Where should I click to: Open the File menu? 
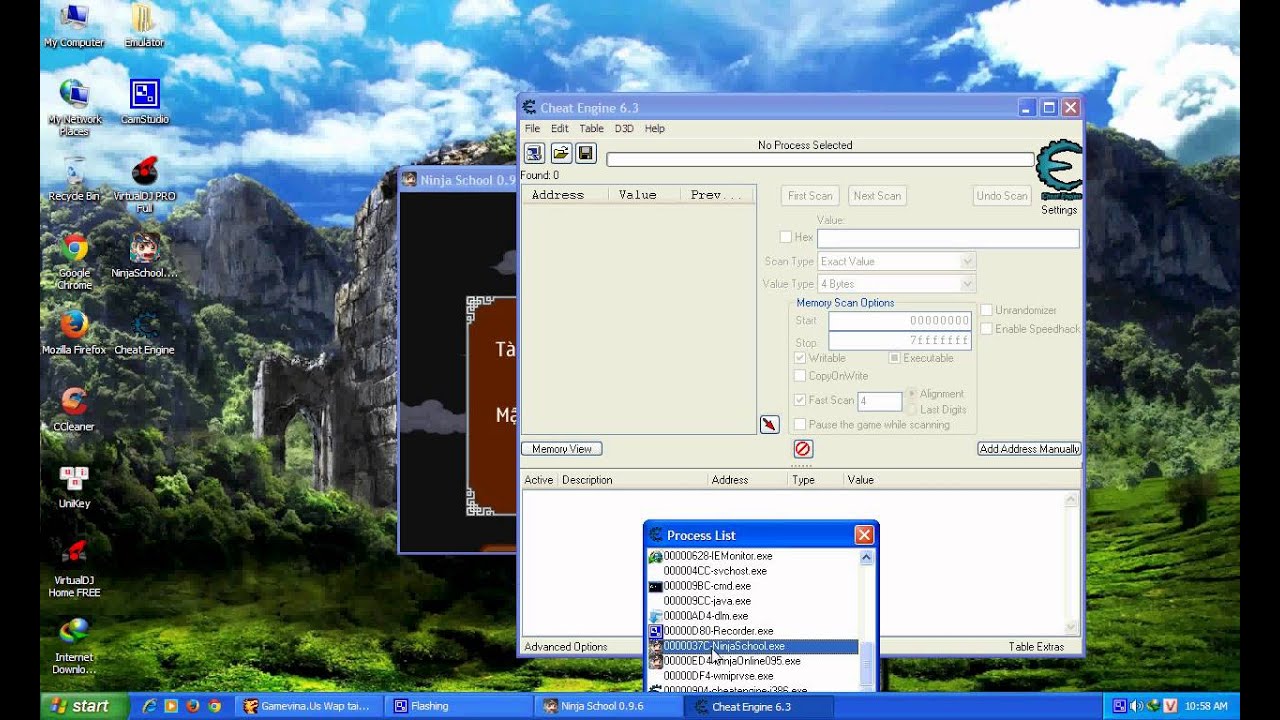(532, 129)
